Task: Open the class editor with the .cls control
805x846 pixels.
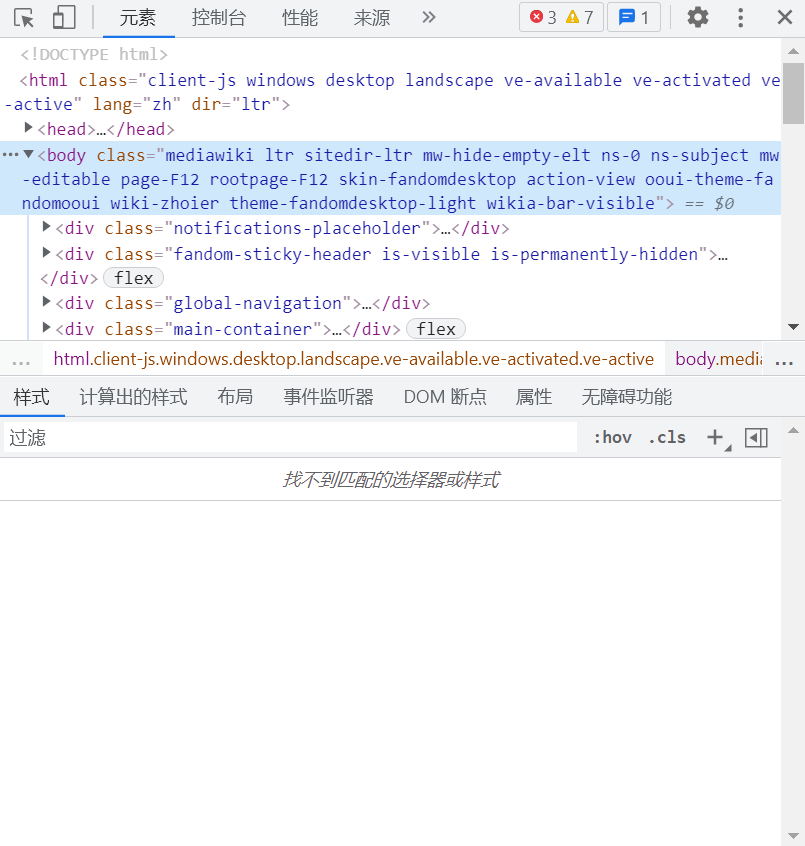Action: tap(667, 437)
